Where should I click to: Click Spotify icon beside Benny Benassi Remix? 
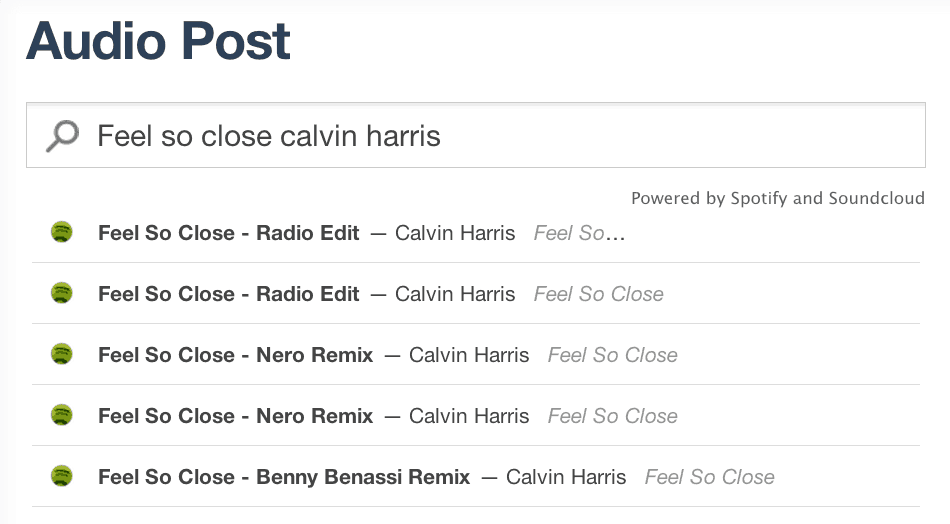point(61,477)
